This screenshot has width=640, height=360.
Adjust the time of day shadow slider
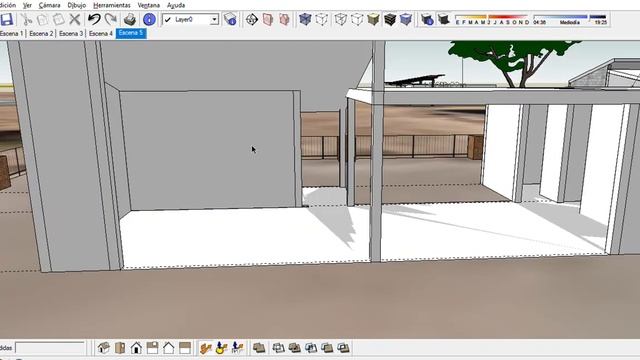point(570,19)
